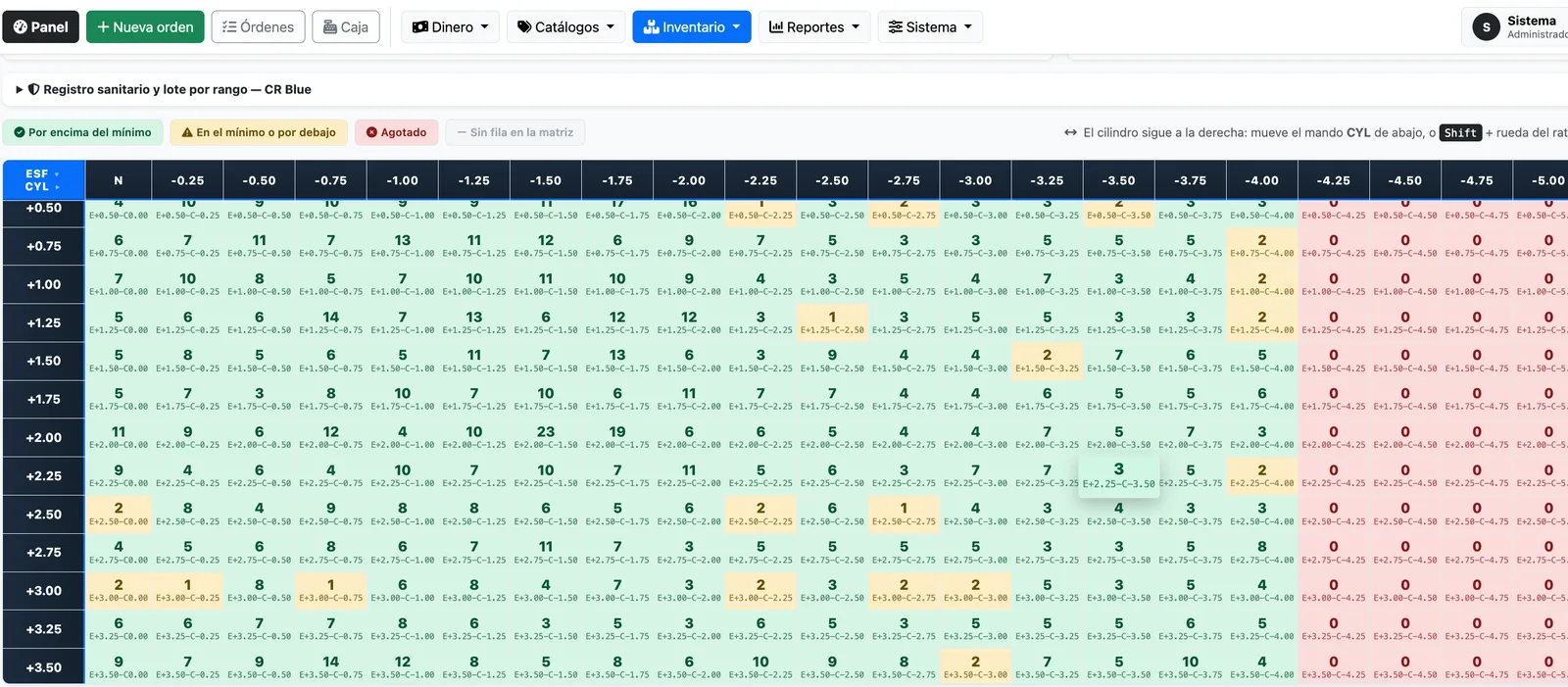This screenshot has height=687, width=1568.
Task: Click the S user avatar
Action: pos(1487,27)
